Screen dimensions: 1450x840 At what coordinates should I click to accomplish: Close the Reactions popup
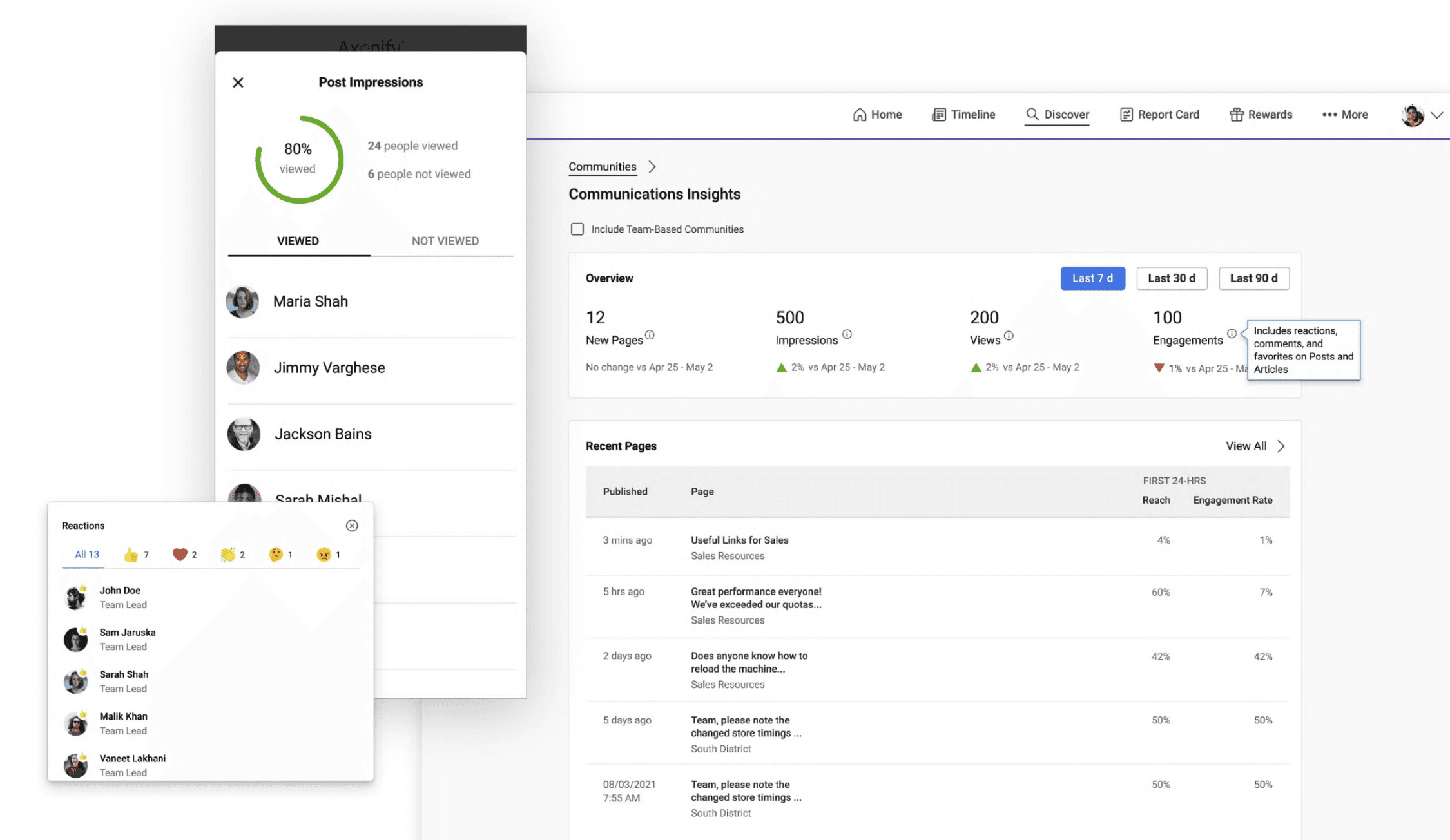pos(352,526)
